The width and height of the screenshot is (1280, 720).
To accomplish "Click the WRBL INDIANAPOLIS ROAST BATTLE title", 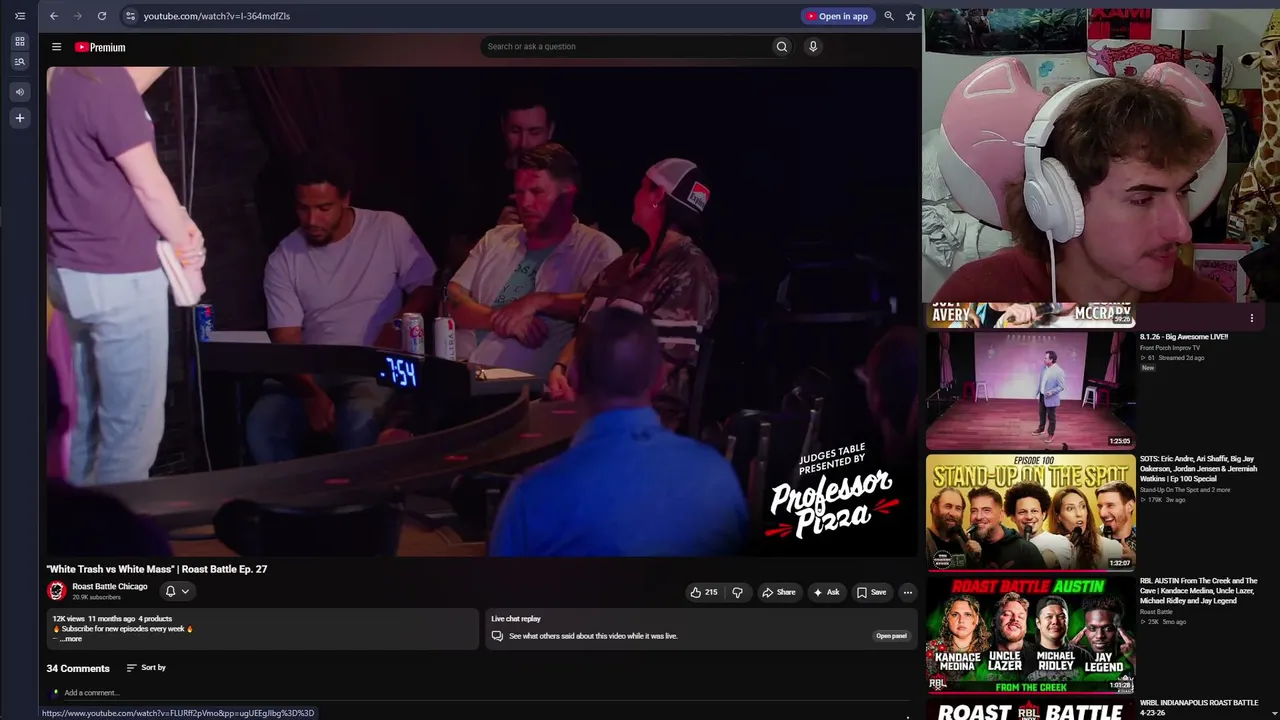I will click(x=1199, y=708).
